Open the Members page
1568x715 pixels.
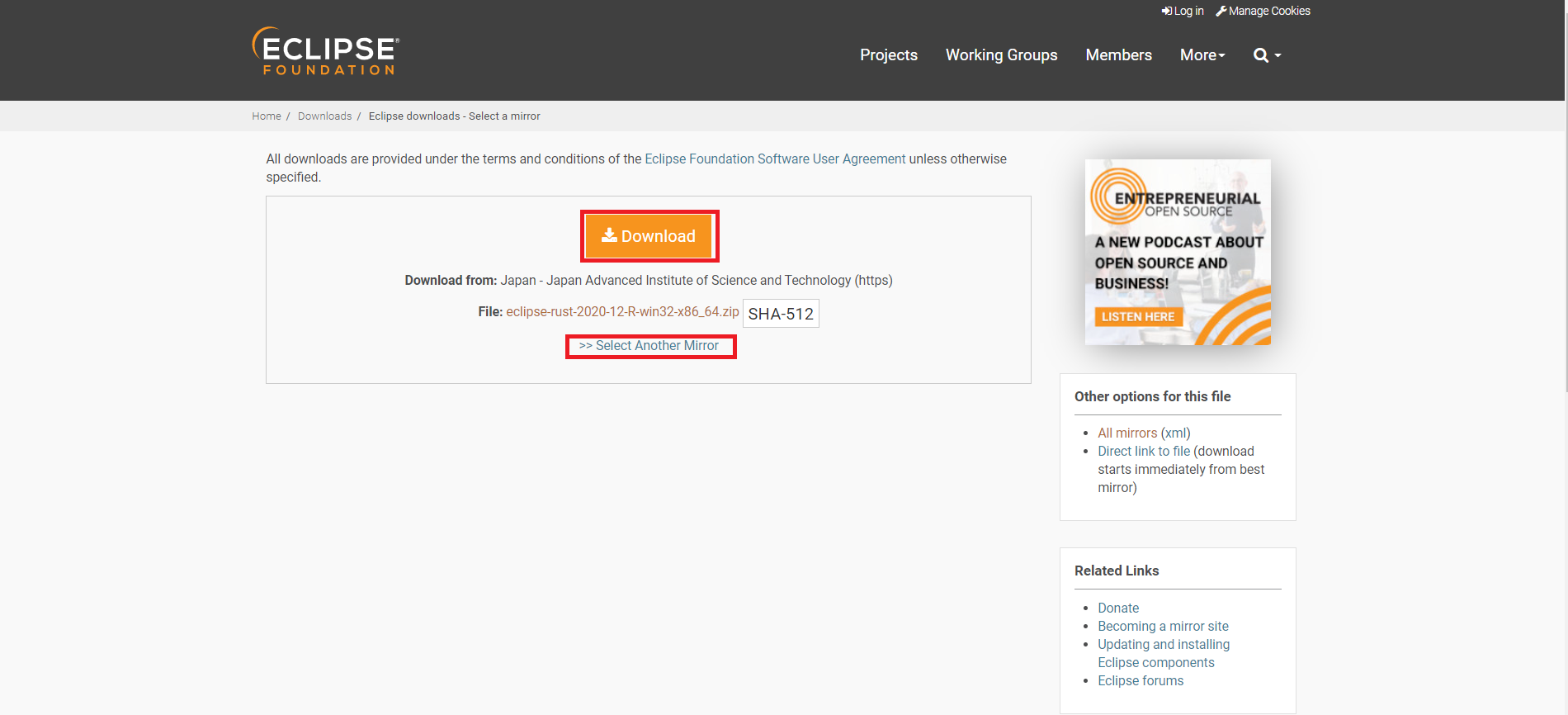pos(1118,55)
